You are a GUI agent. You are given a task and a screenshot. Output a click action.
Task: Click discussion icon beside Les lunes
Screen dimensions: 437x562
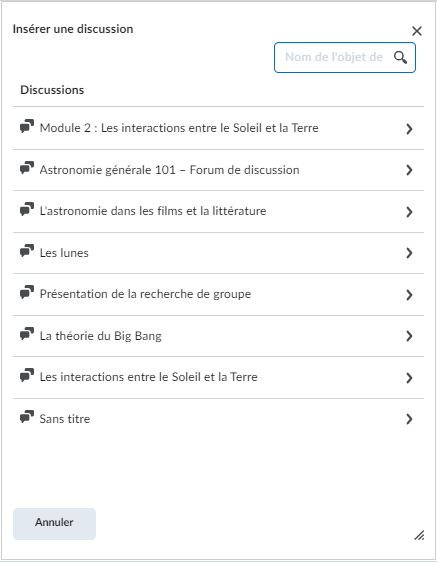tap(27, 251)
